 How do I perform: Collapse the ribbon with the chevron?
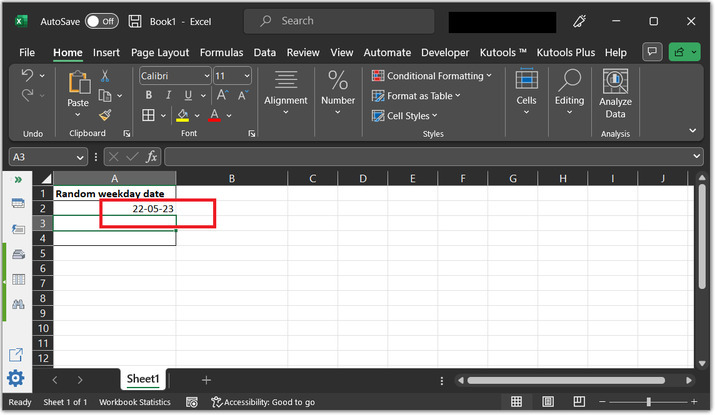point(693,131)
